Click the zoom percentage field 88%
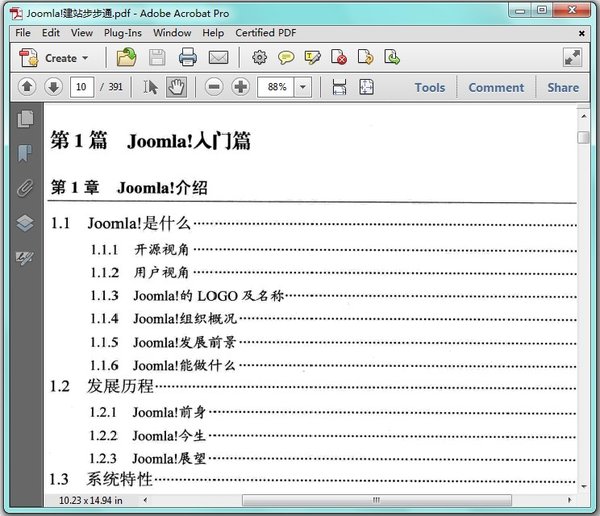 (276, 87)
